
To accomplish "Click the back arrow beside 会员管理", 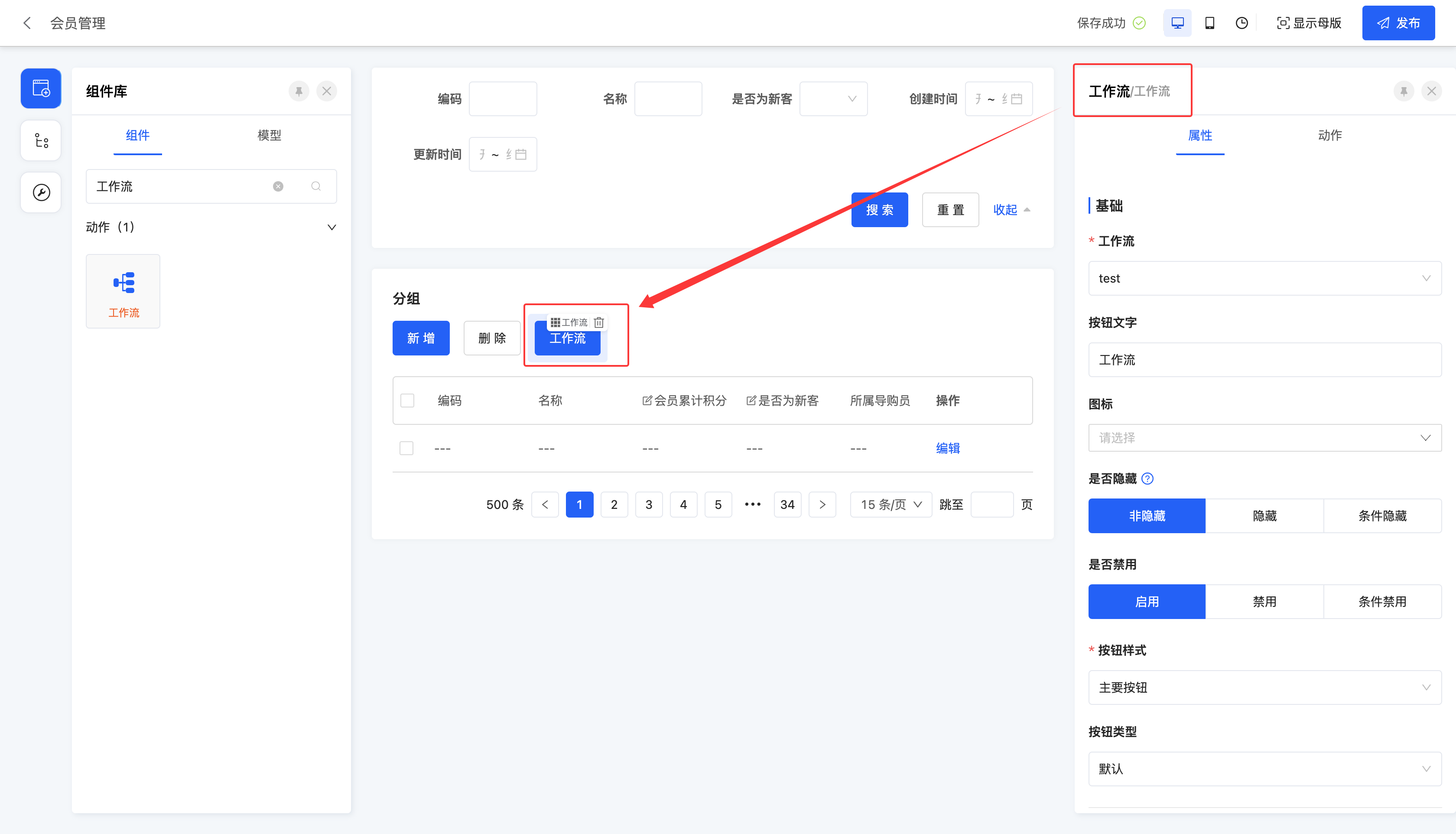I will 27,23.
